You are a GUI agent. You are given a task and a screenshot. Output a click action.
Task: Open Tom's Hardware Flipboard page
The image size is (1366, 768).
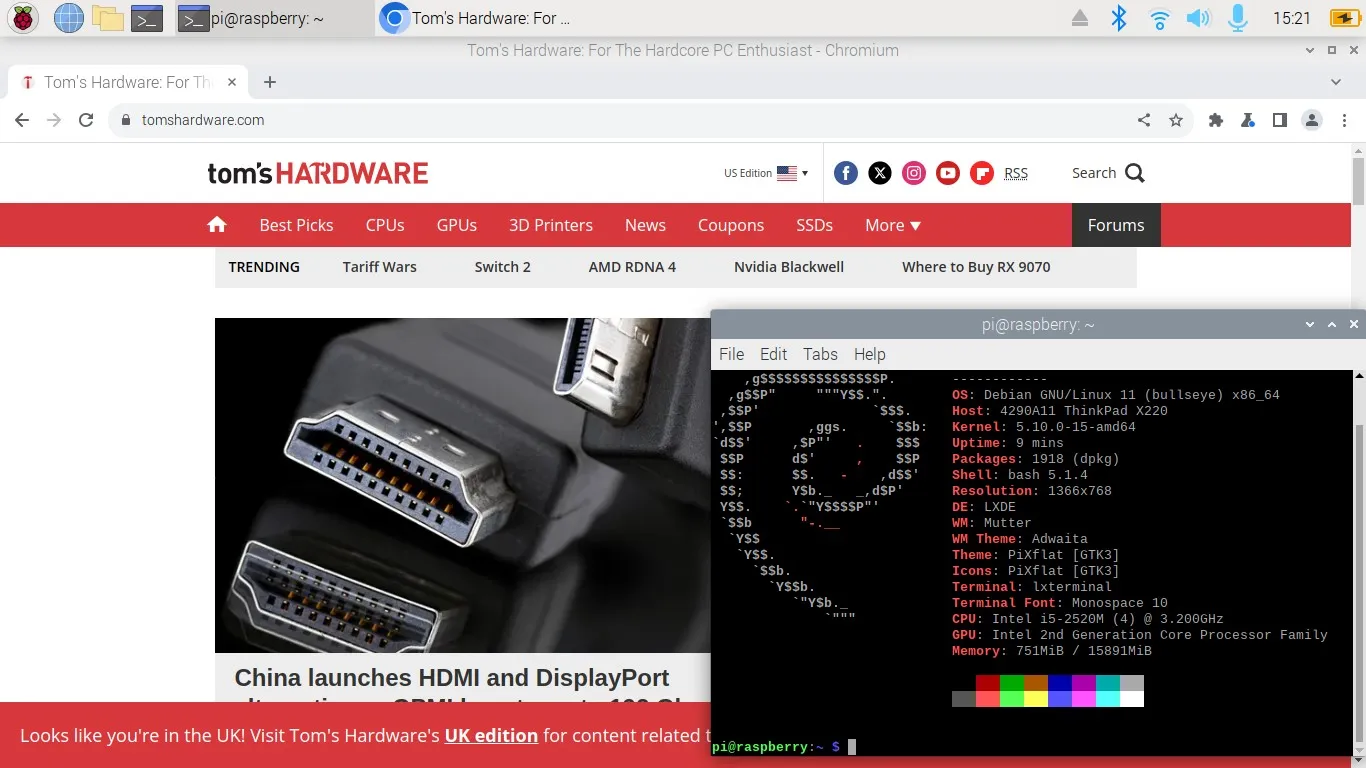pyautogui.click(x=982, y=173)
